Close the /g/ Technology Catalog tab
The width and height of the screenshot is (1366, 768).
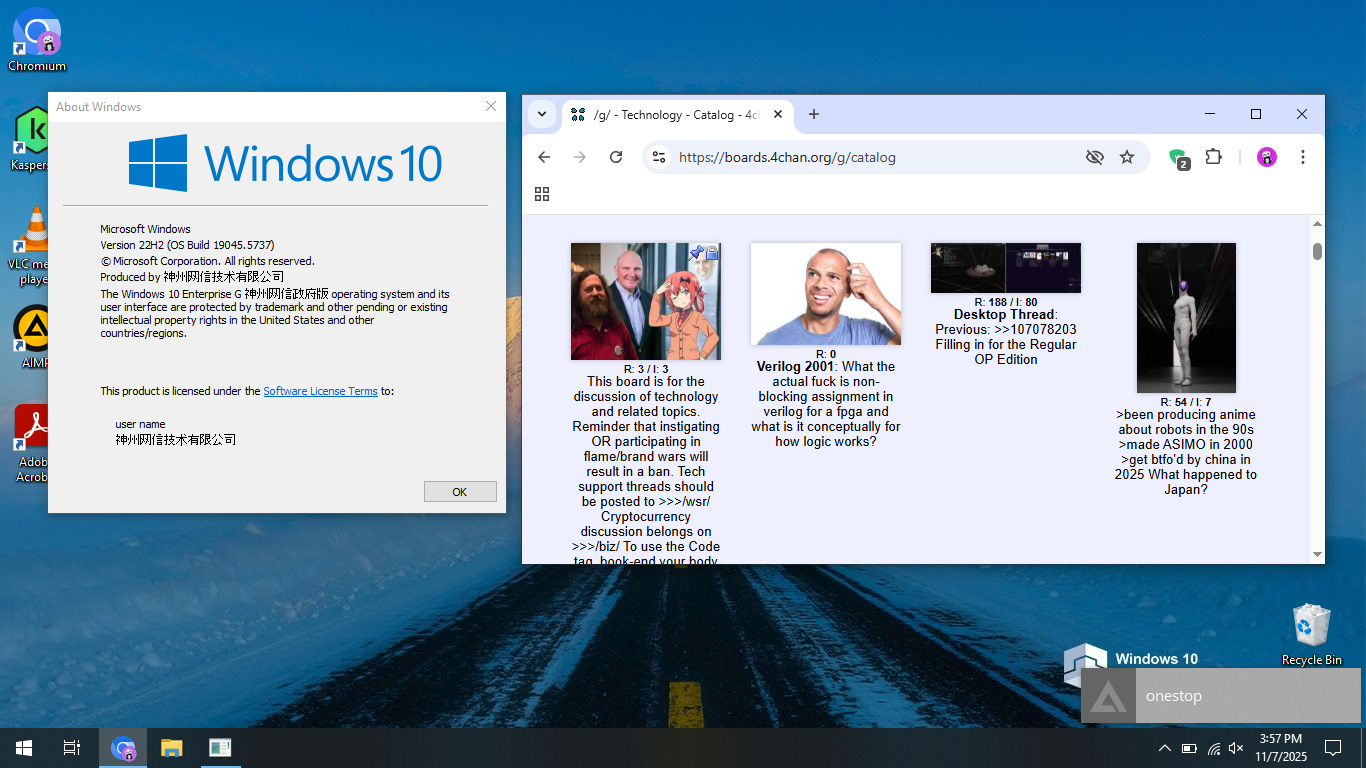coord(777,115)
